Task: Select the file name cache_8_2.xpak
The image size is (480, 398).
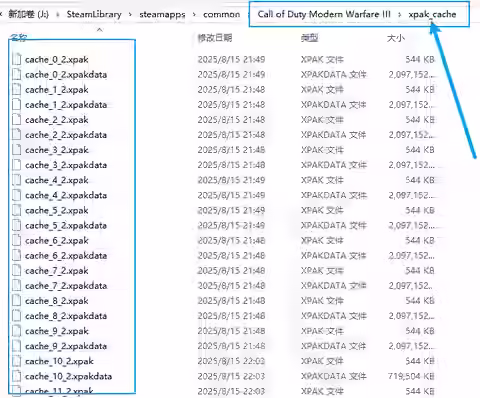Action: (x=57, y=301)
